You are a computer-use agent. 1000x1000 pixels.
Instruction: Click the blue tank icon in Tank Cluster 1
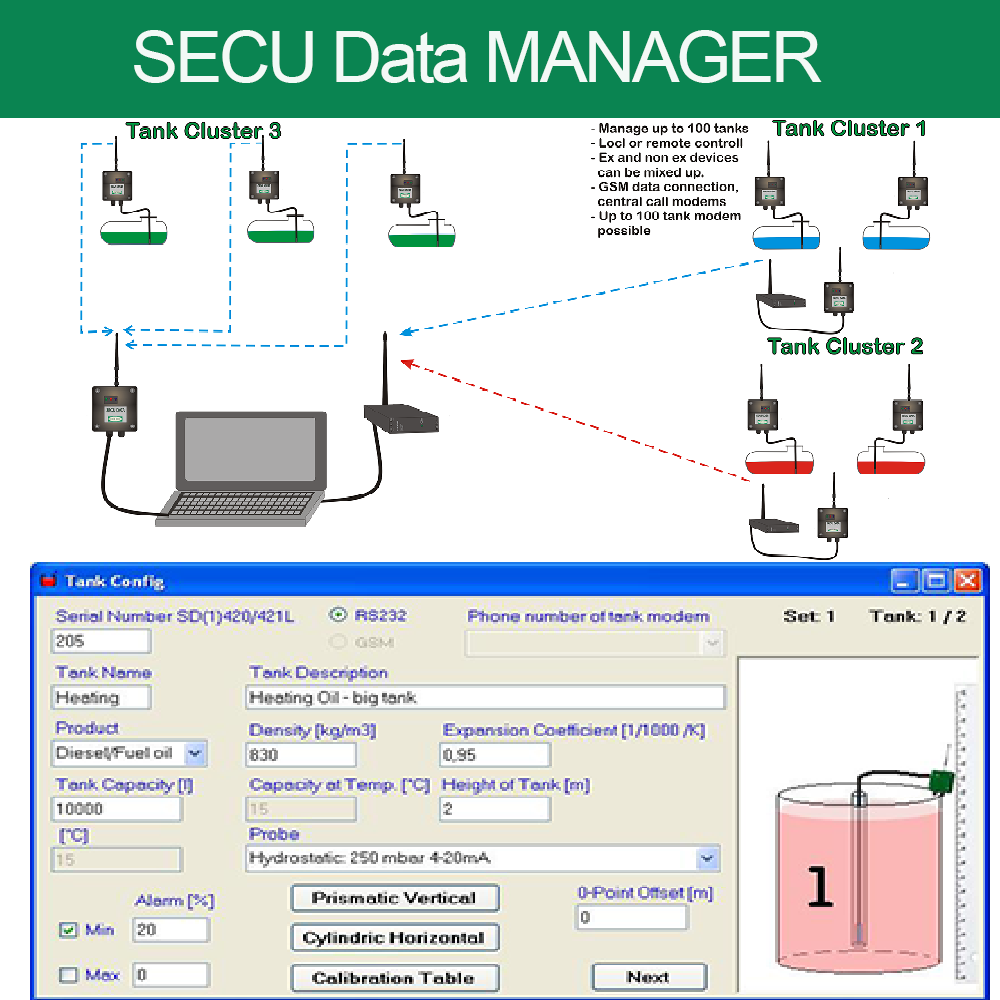(785, 238)
